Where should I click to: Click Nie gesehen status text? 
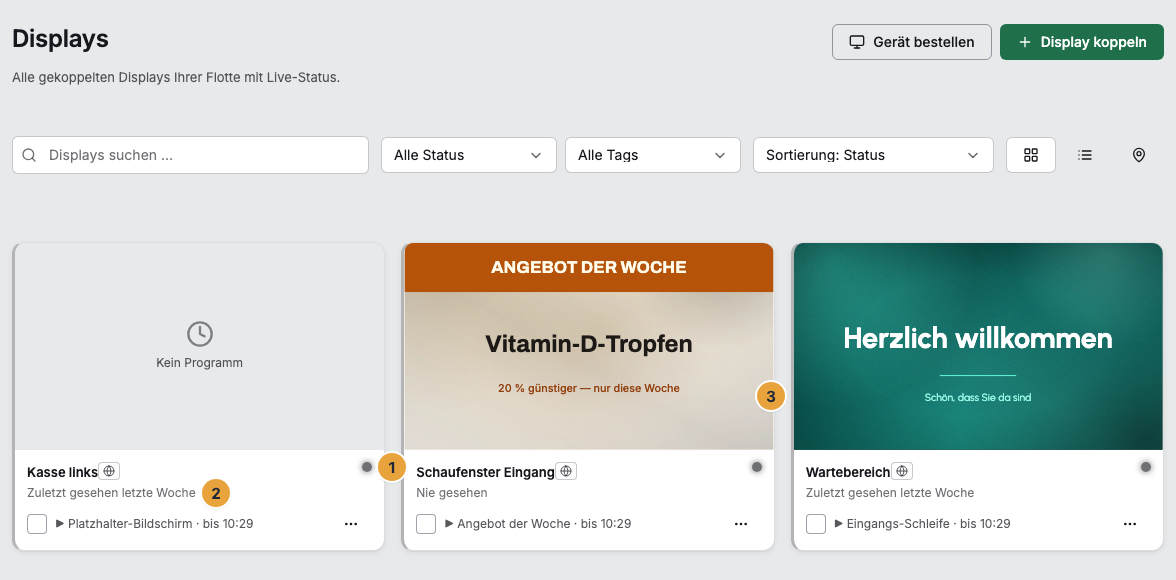pyautogui.click(x=452, y=493)
